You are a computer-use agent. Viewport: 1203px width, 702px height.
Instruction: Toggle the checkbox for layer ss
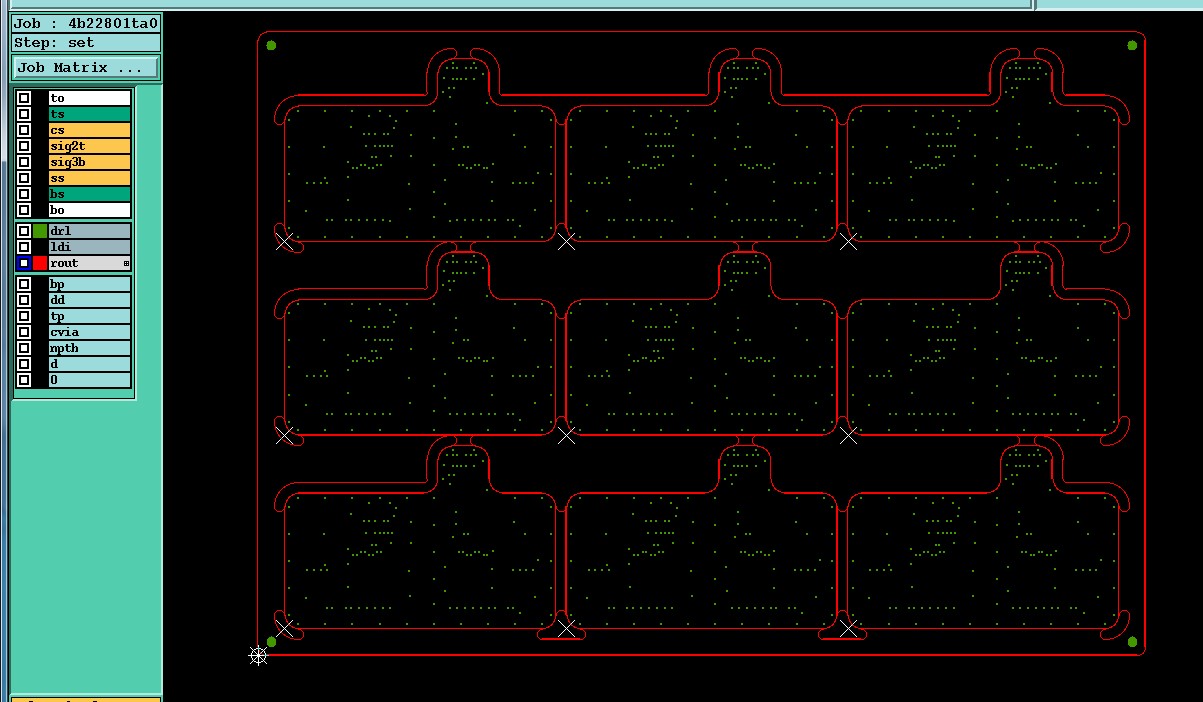point(24,178)
